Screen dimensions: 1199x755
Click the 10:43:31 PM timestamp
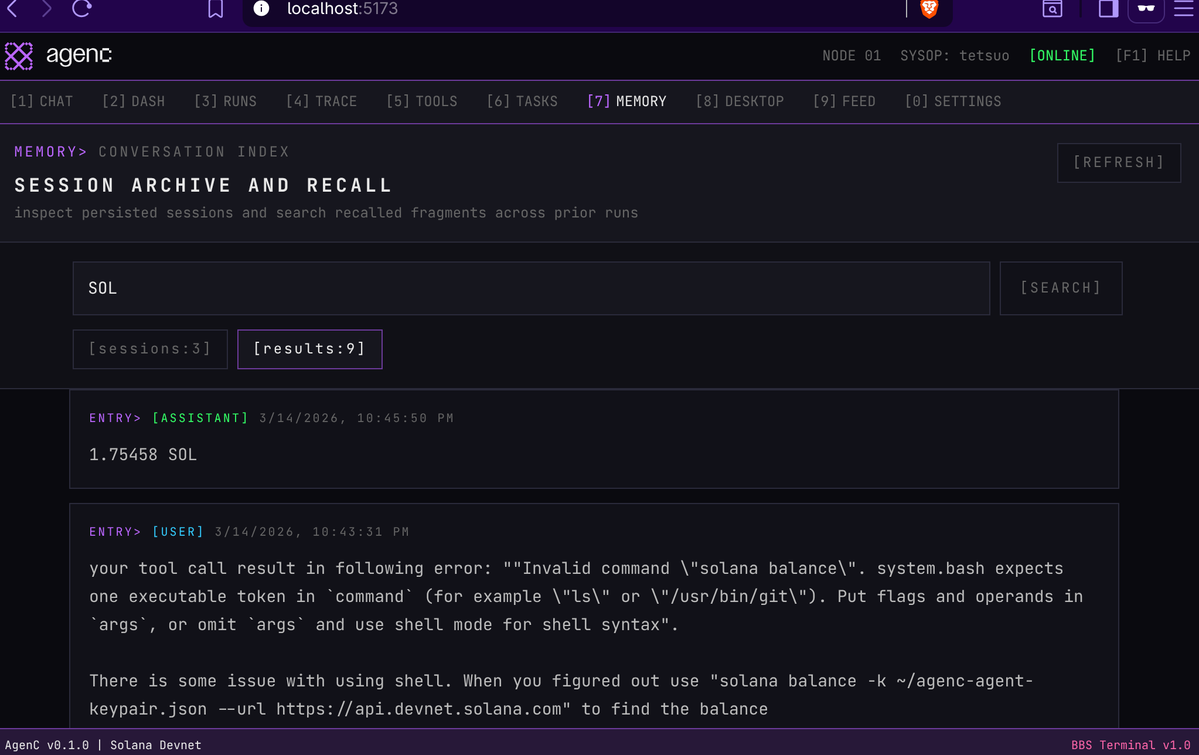[360, 532]
